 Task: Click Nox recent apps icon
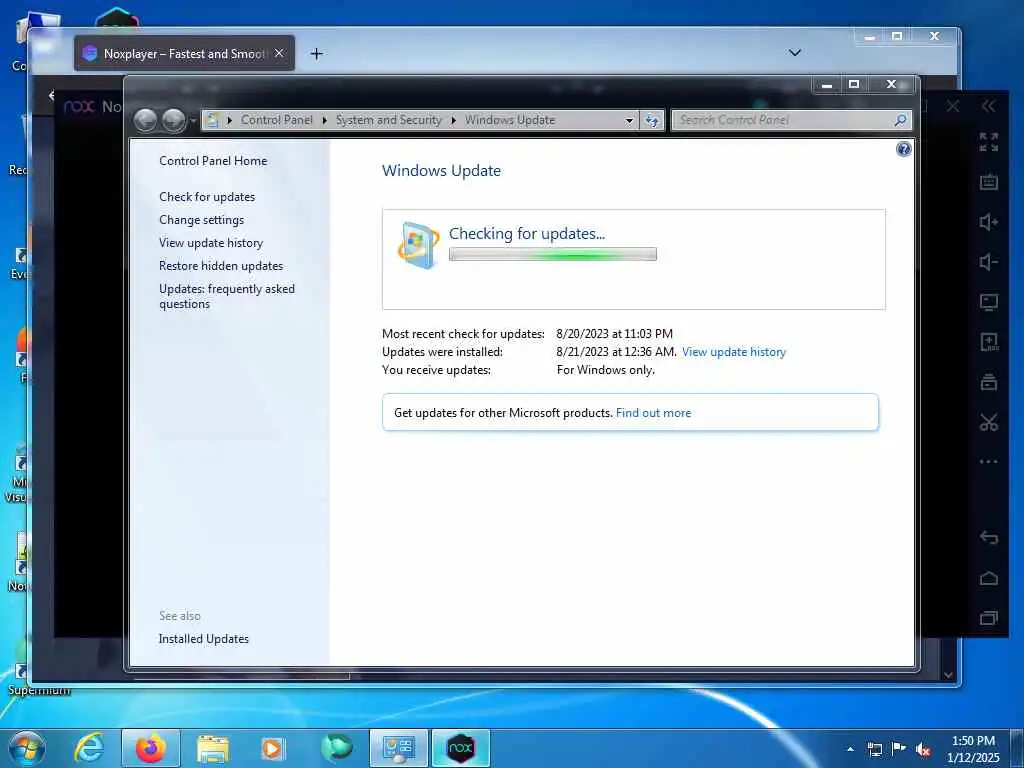pyautogui.click(x=989, y=618)
